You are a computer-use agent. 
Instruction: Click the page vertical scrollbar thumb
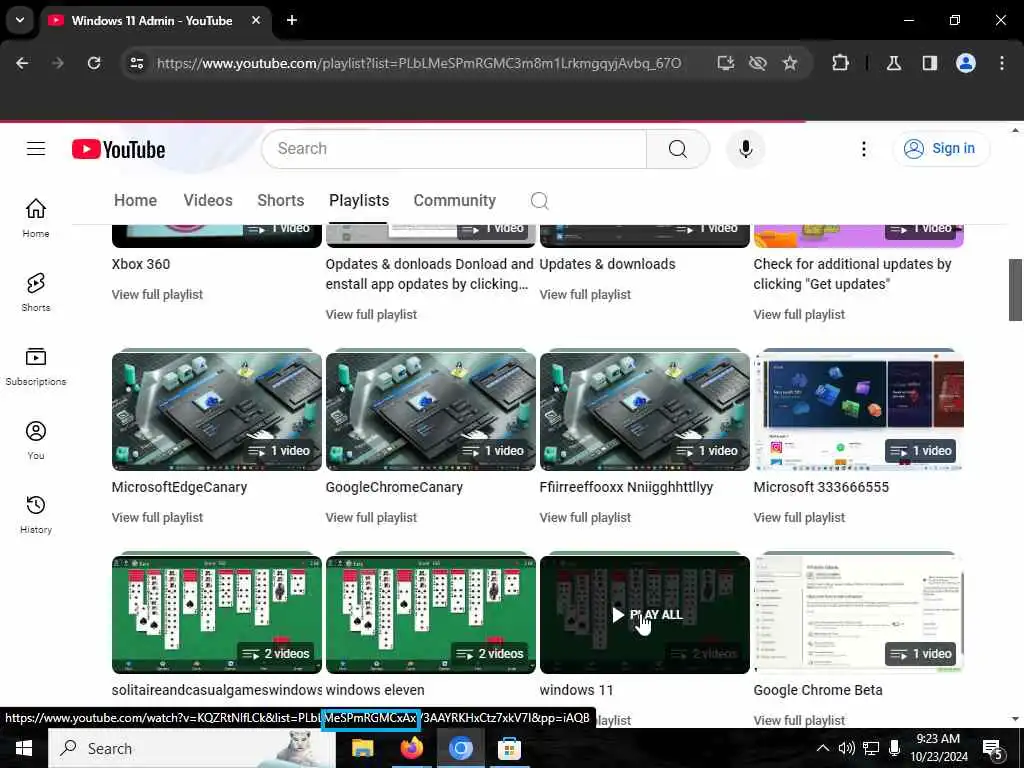point(1015,290)
